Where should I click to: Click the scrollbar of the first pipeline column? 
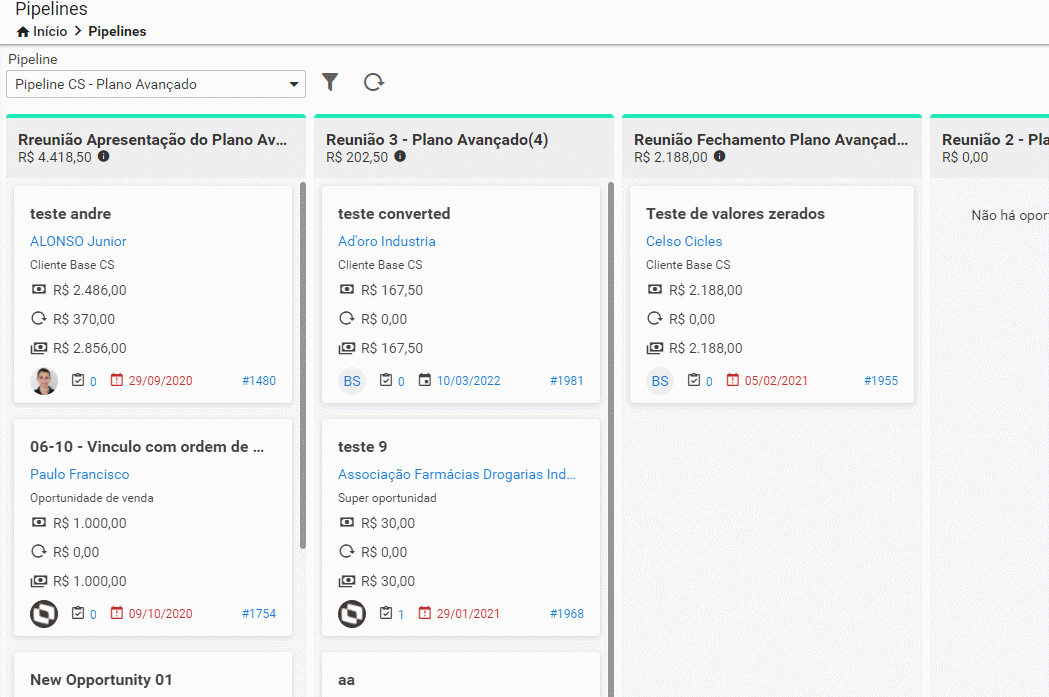tap(303, 365)
